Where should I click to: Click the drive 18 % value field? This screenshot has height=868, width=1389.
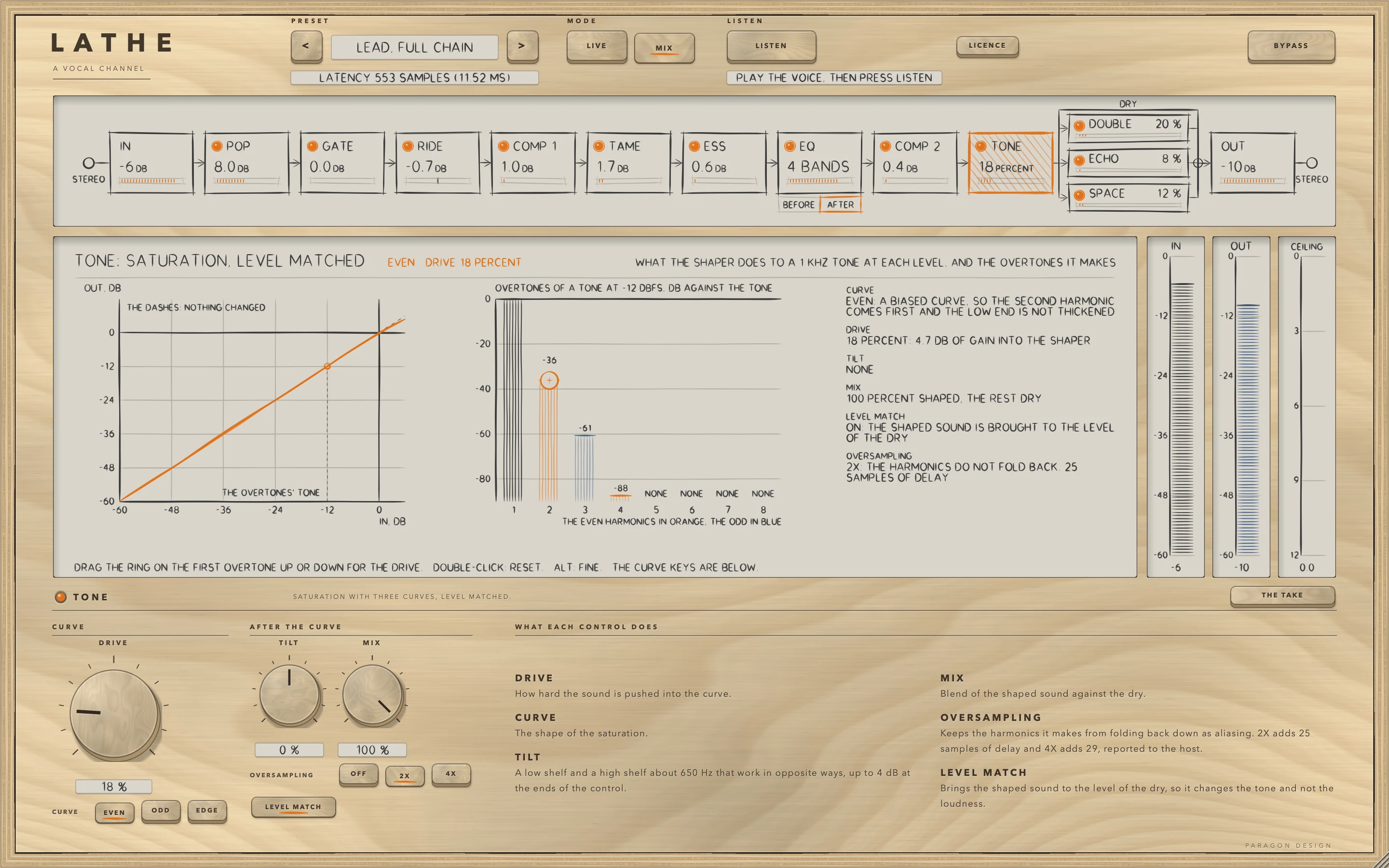(114, 787)
